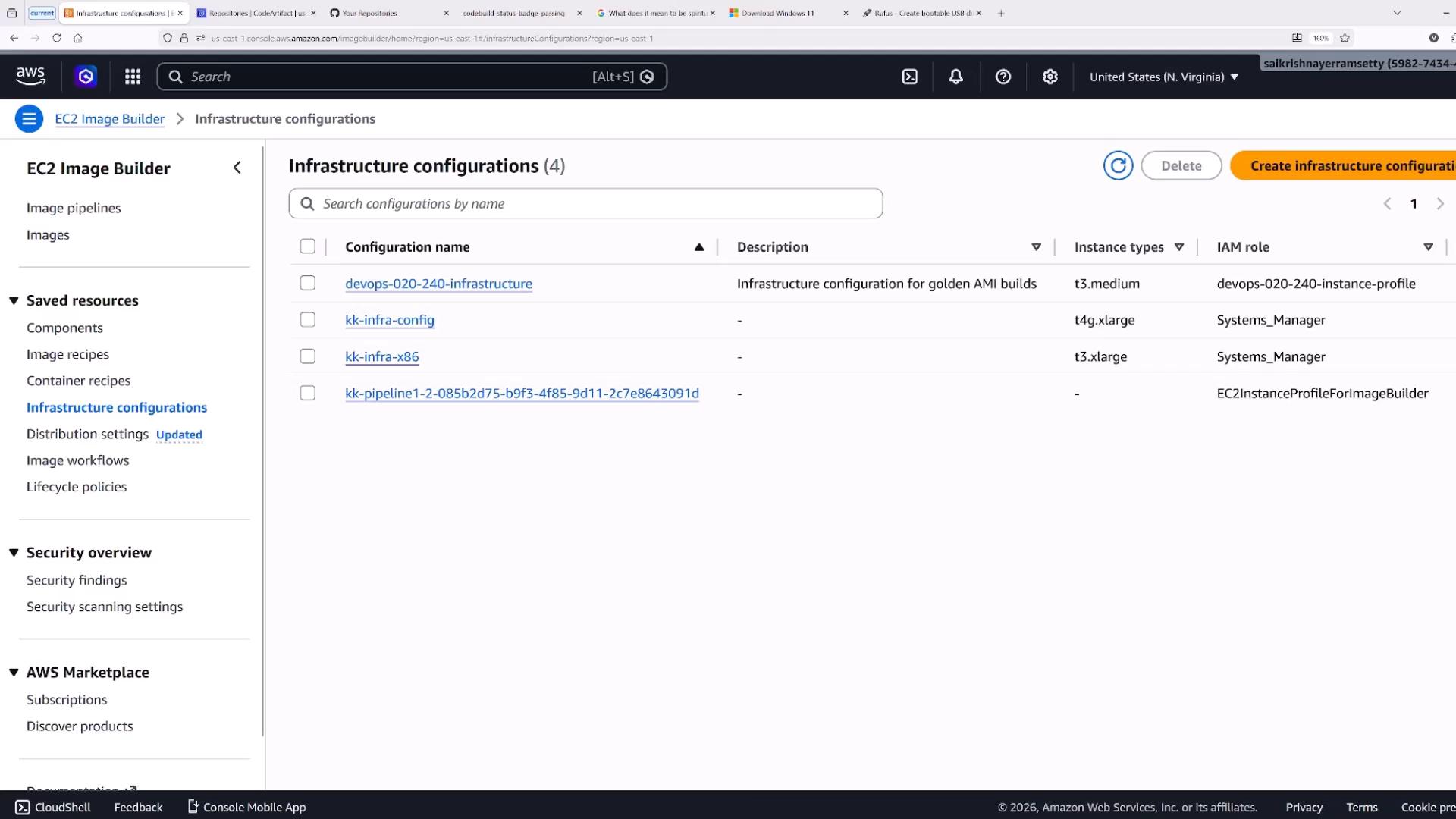Open the AWS services grid menu
The image size is (1456, 819).
(133, 77)
